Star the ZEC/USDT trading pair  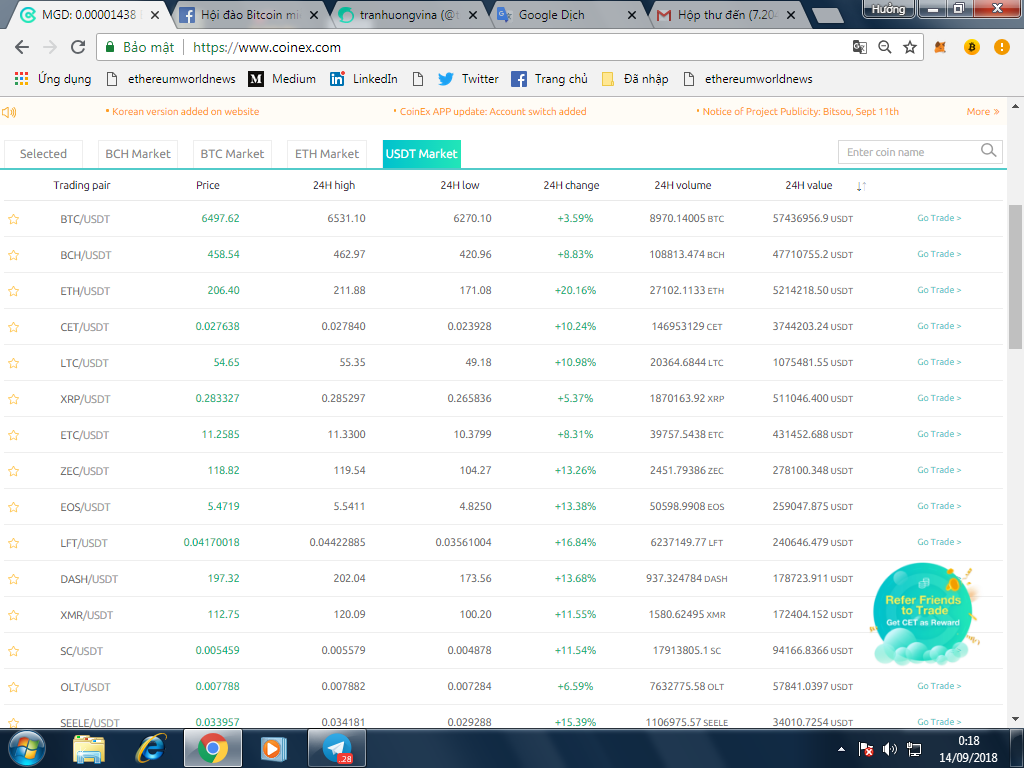pos(14,471)
